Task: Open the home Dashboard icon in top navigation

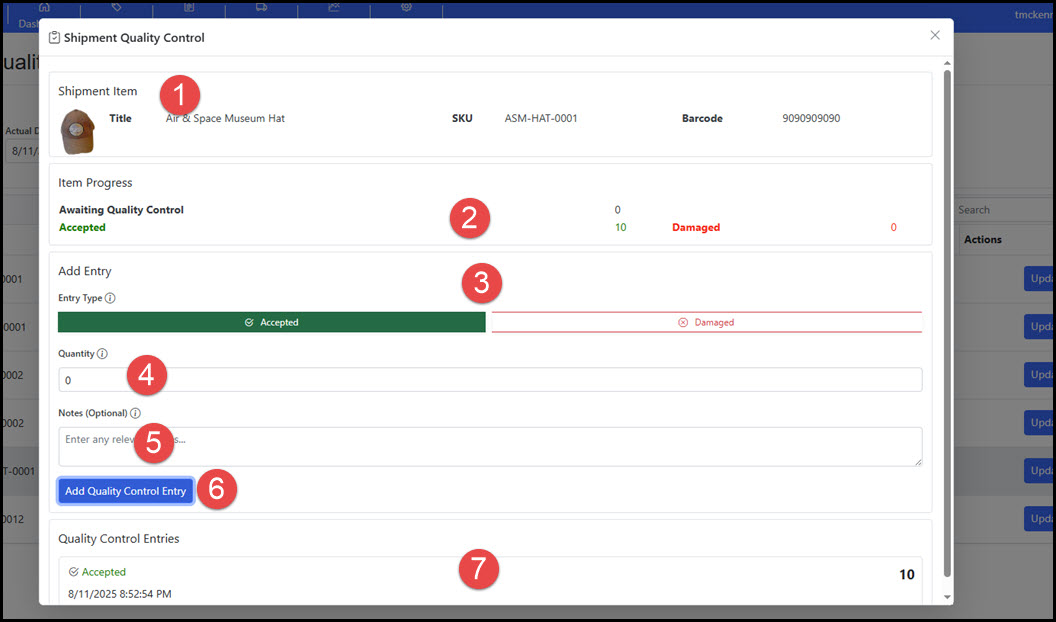Action: pyautogui.click(x=44, y=7)
